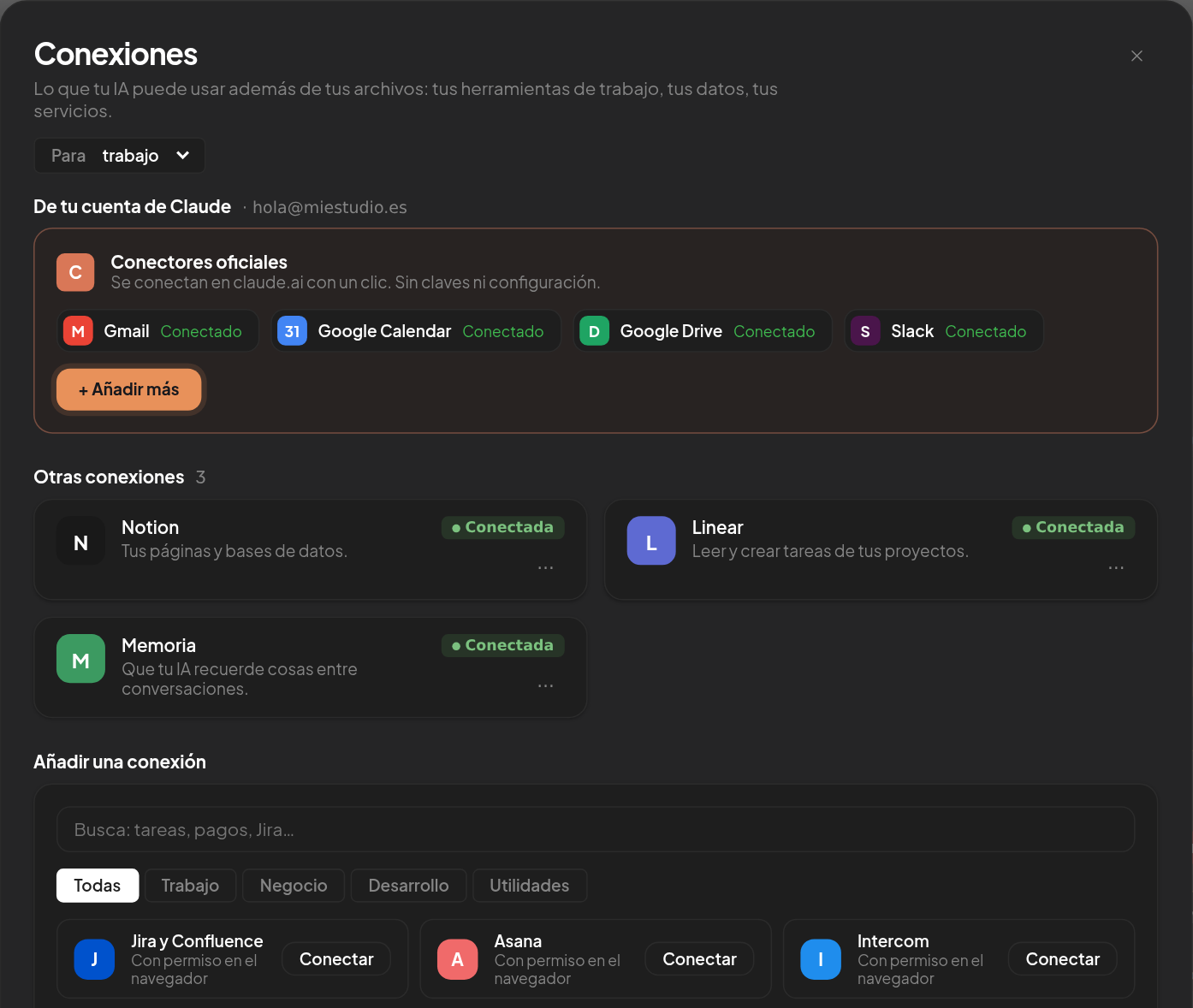This screenshot has width=1193, height=1008.
Task: Click the Intercom icon
Action: [821, 959]
